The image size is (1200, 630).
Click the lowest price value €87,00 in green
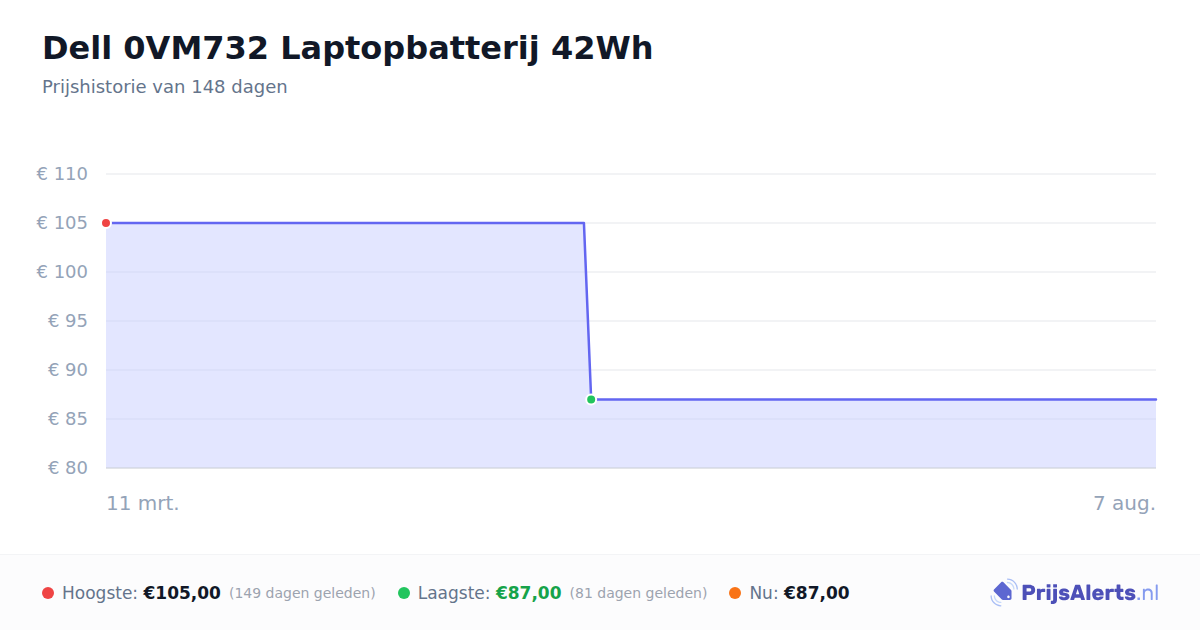pos(528,593)
